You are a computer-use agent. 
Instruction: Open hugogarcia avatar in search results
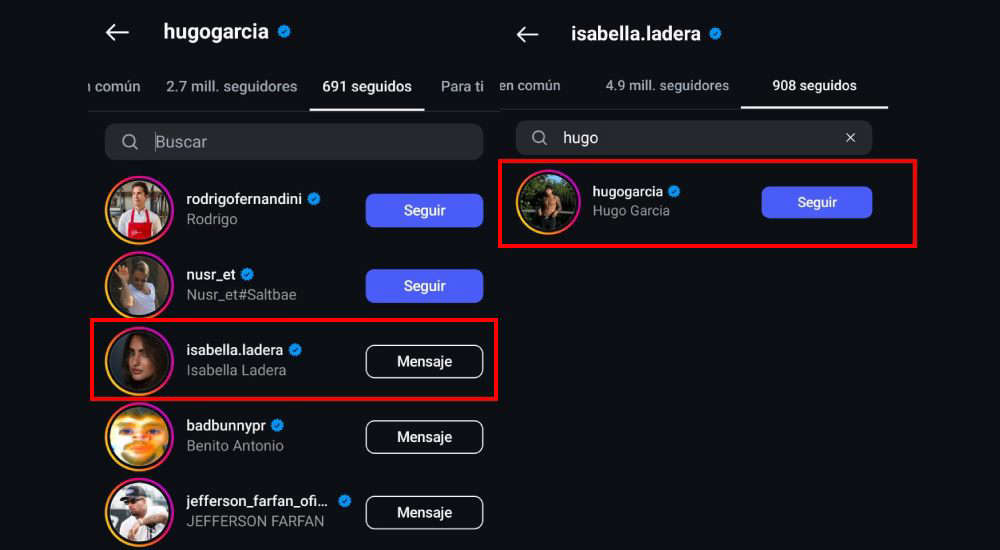(548, 202)
